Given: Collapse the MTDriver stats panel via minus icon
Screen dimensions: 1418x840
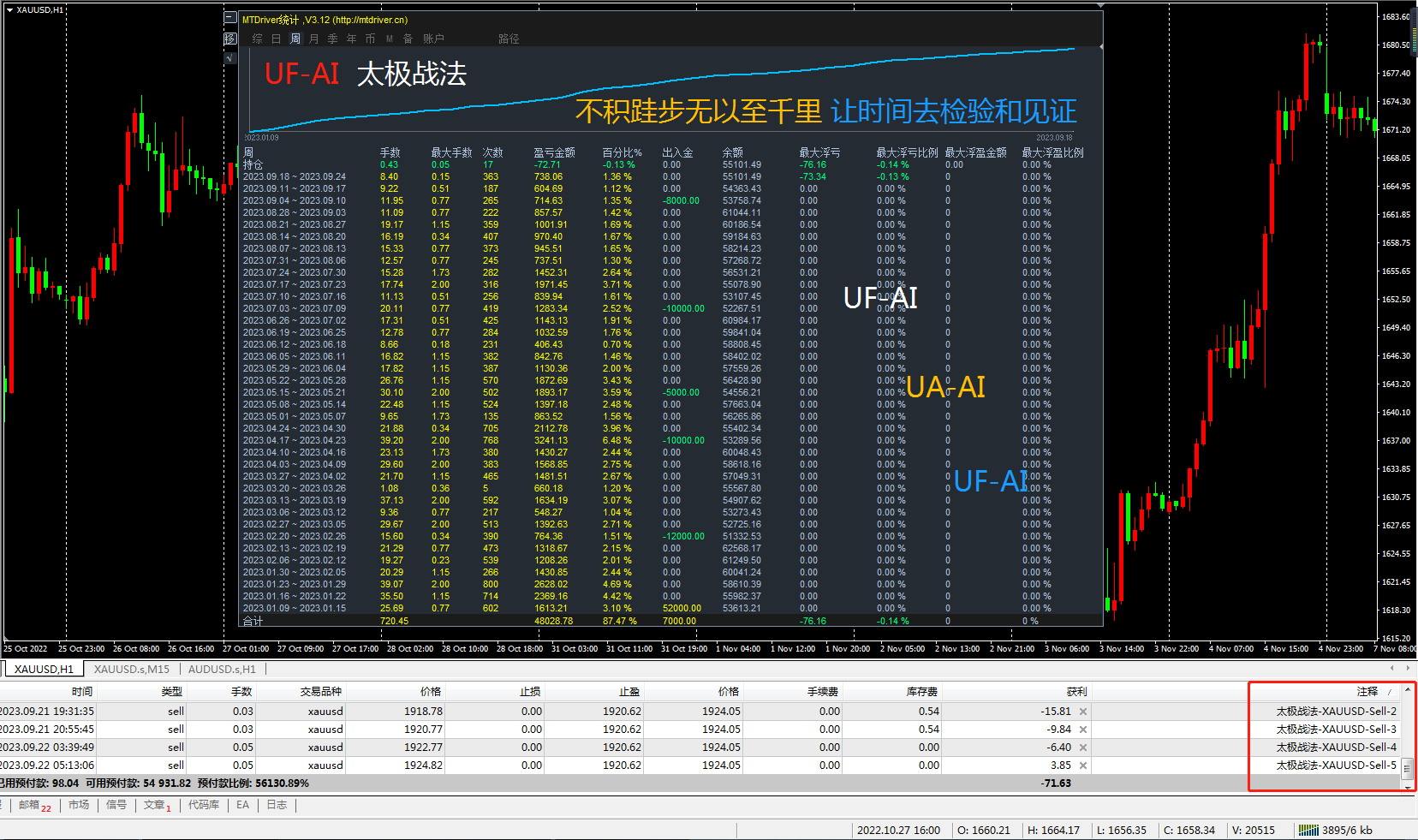Looking at the screenshot, I should [229, 17].
